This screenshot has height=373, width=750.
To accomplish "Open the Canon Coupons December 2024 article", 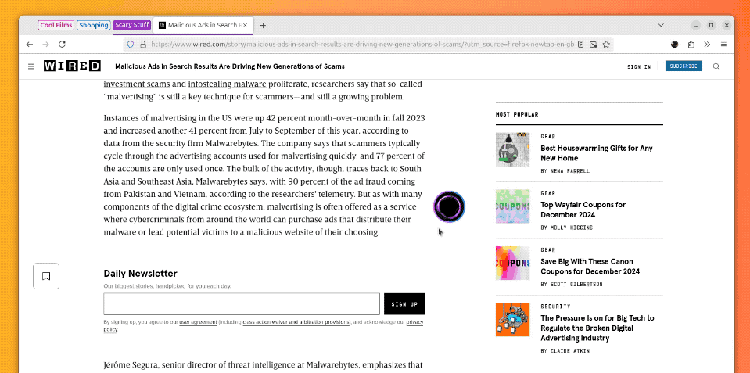I will 590,266.
